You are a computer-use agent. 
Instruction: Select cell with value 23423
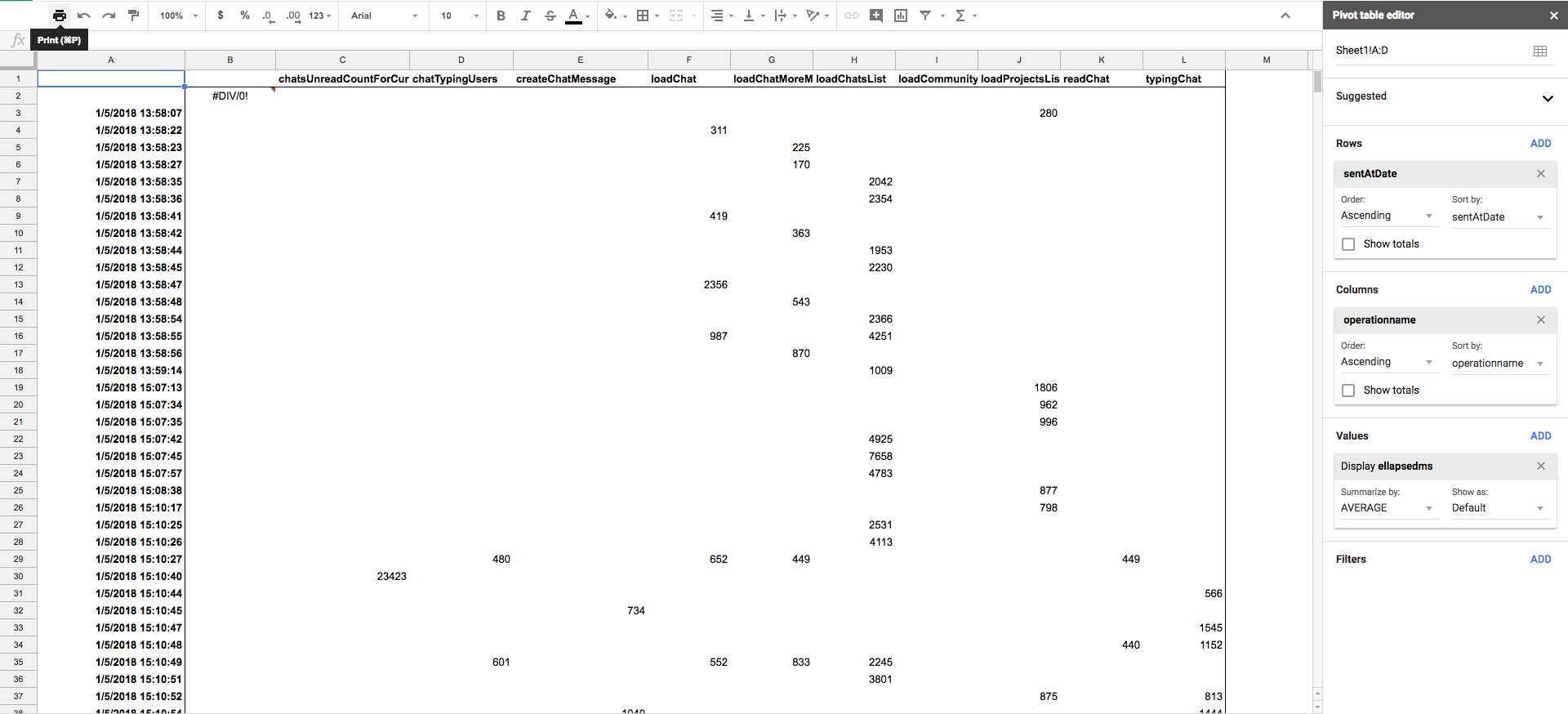(x=342, y=576)
